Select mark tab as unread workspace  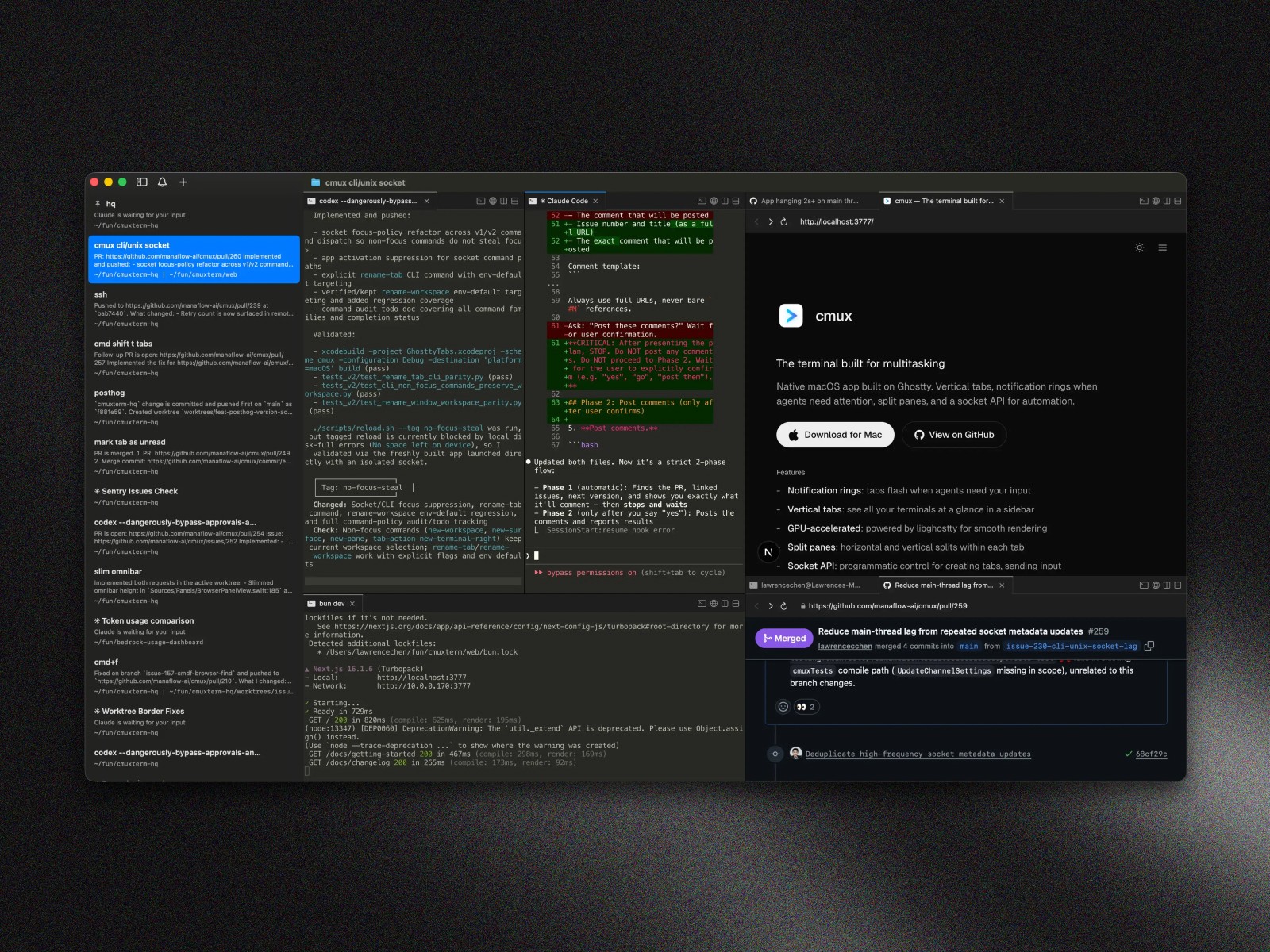(x=194, y=456)
